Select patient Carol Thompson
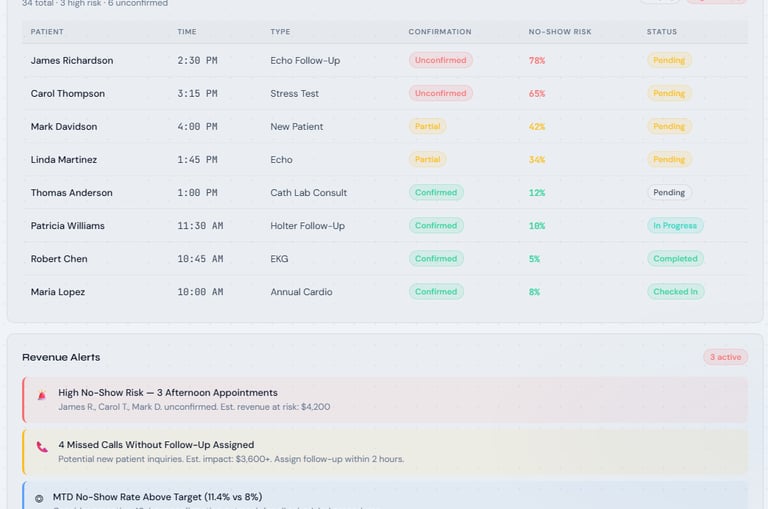The height and width of the screenshot is (509, 768). [68, 94]
